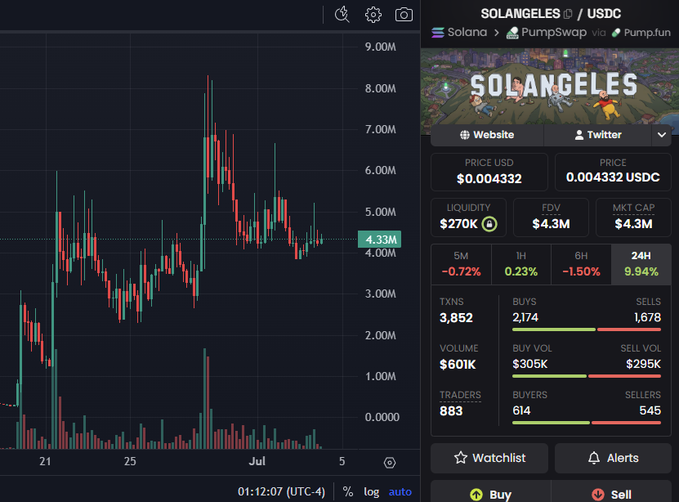This screenshot has width=679, height=502.
Task: Open time axis settings target icon
Action: coord(389,463)
